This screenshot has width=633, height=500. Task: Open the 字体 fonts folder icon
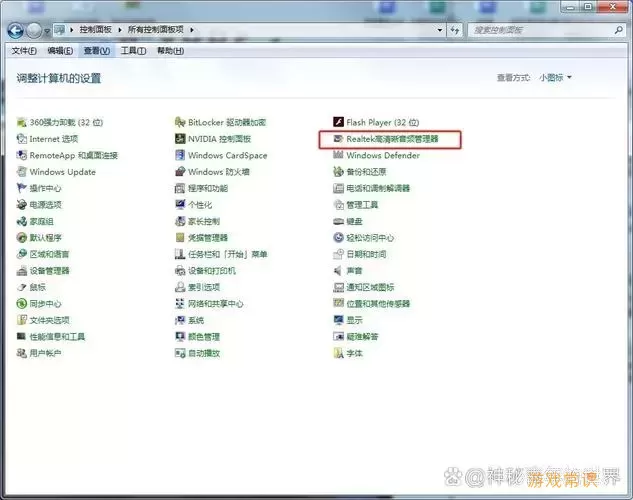338,353
